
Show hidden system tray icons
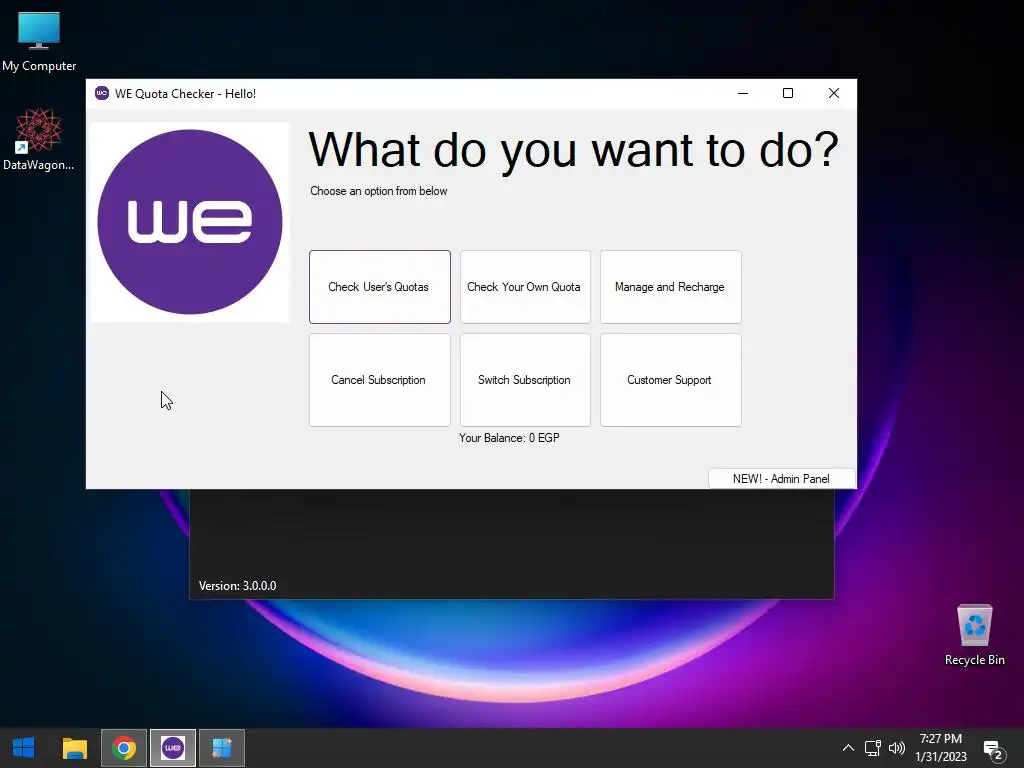(848, 748)
